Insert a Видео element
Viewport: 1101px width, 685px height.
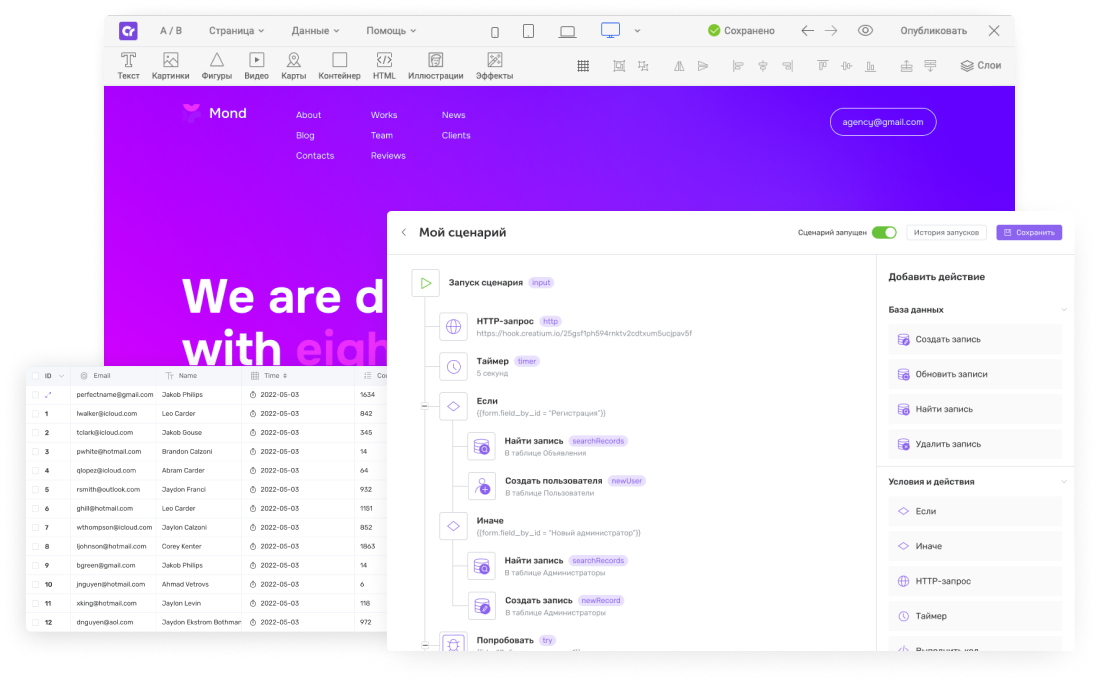click(256, 66)
